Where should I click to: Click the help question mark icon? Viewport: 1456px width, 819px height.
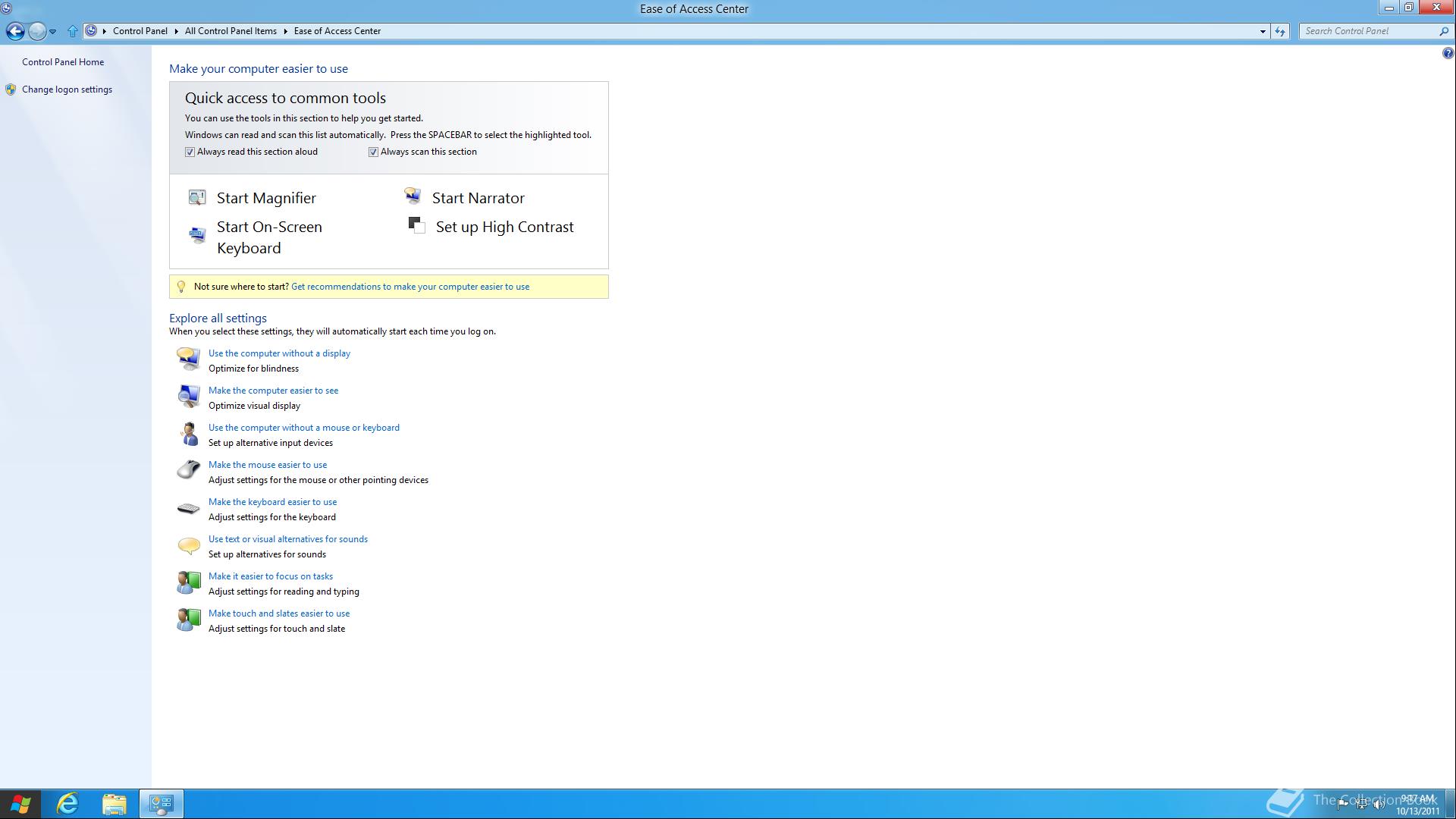tap(1448, 53)
